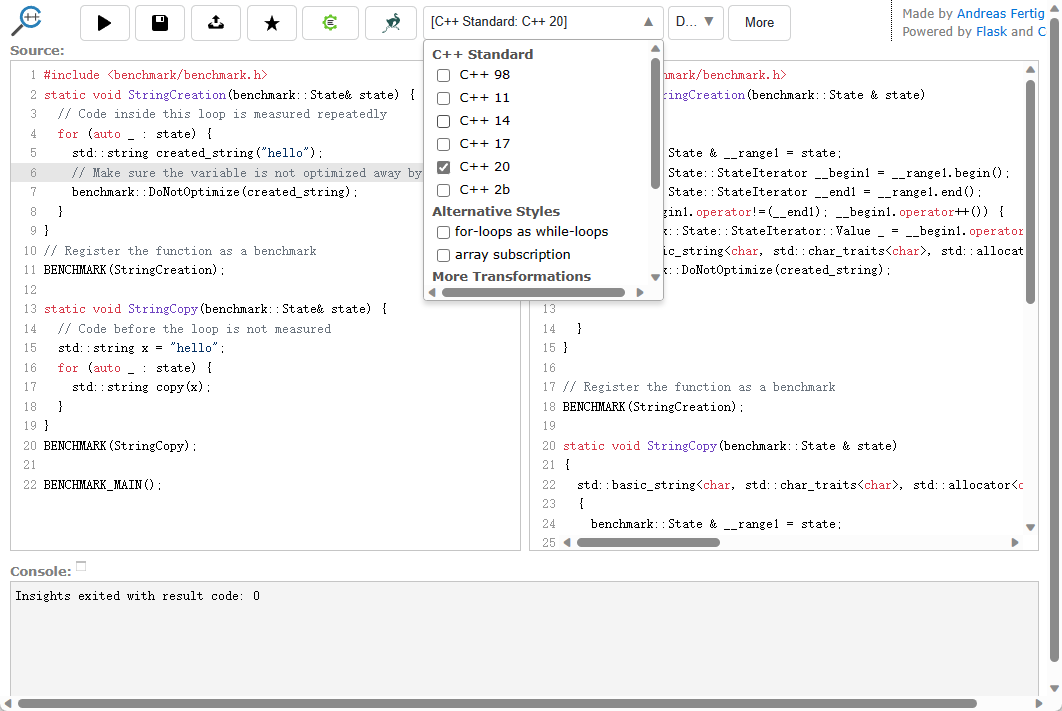Run the code with the play icon
Viewport: 1062px width, 711px height.
(x=104, y=23)
